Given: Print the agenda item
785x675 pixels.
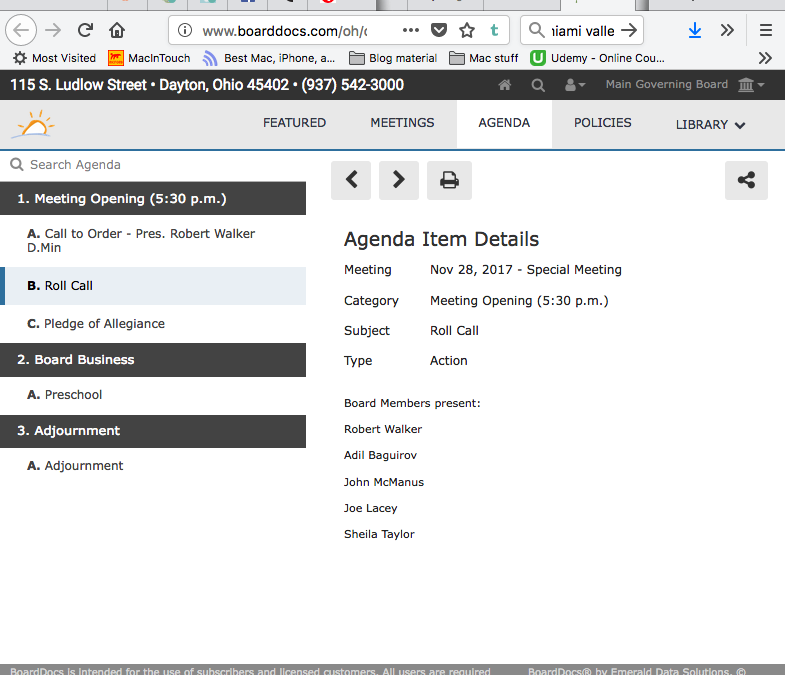Looking at the screenshot, I should click(449, 180).
